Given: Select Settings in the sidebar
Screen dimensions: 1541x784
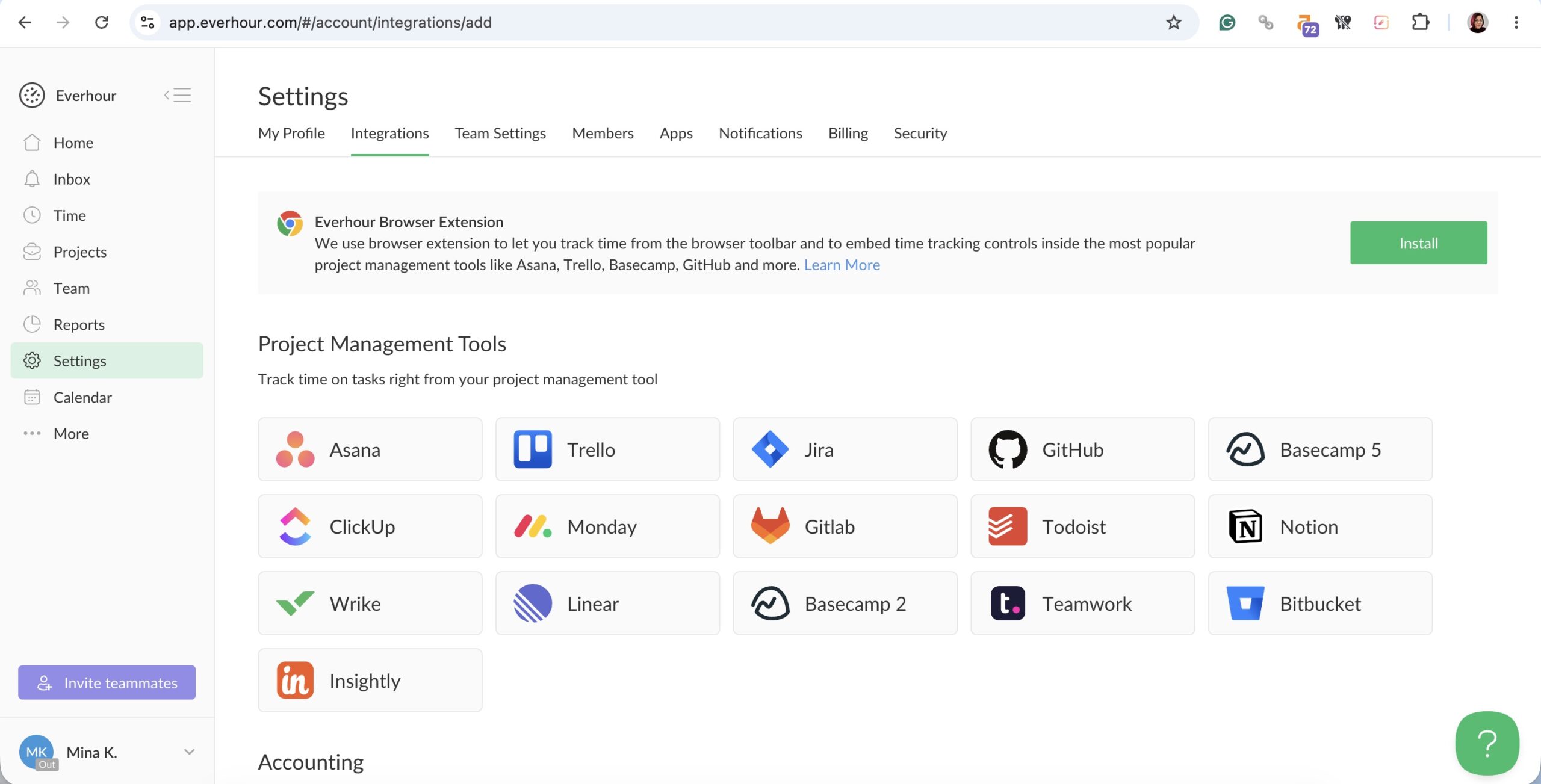Looking at the screenshot, I should (107, 361).
